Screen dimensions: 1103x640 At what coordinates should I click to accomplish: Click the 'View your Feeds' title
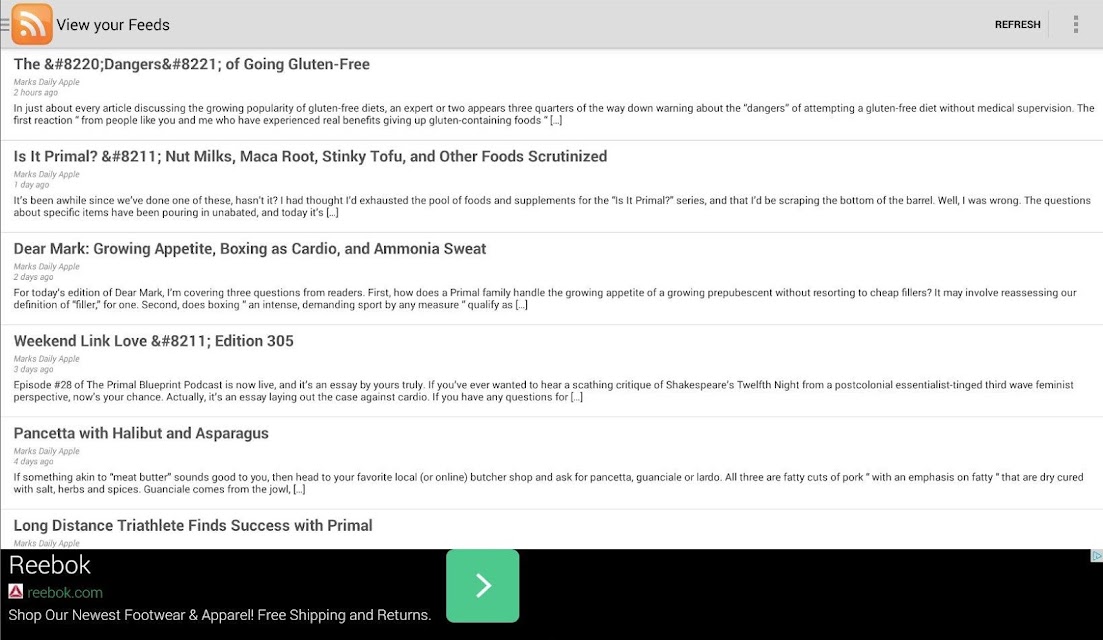113,25
